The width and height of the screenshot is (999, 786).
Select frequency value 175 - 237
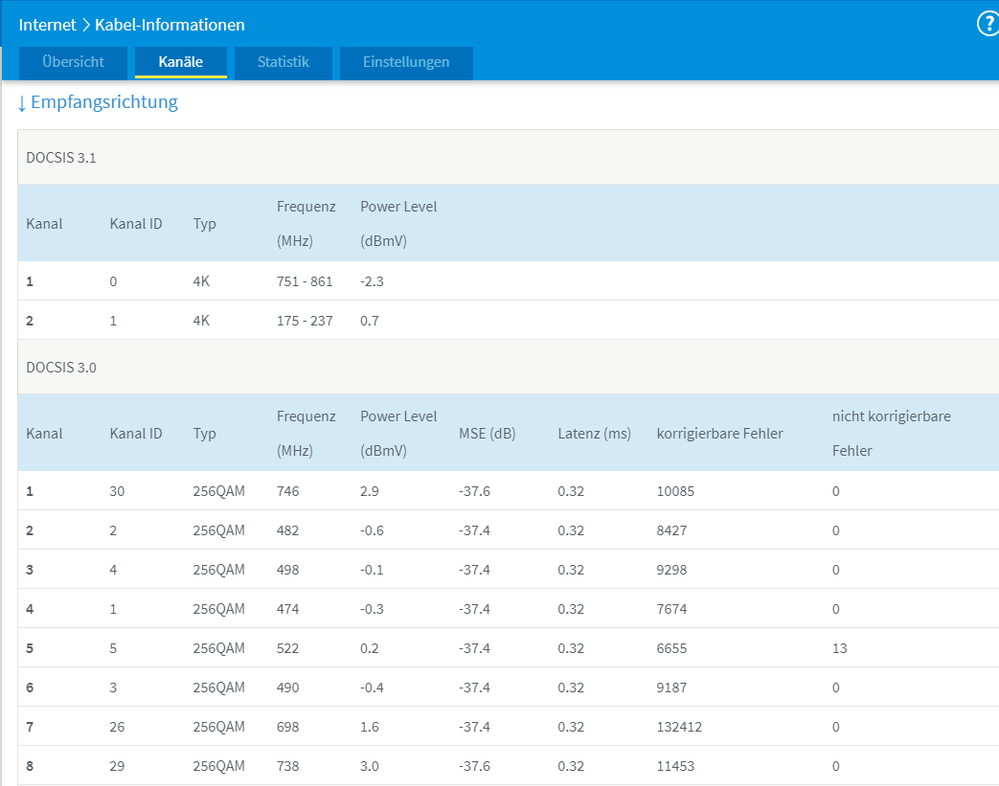tap(305, 321)
